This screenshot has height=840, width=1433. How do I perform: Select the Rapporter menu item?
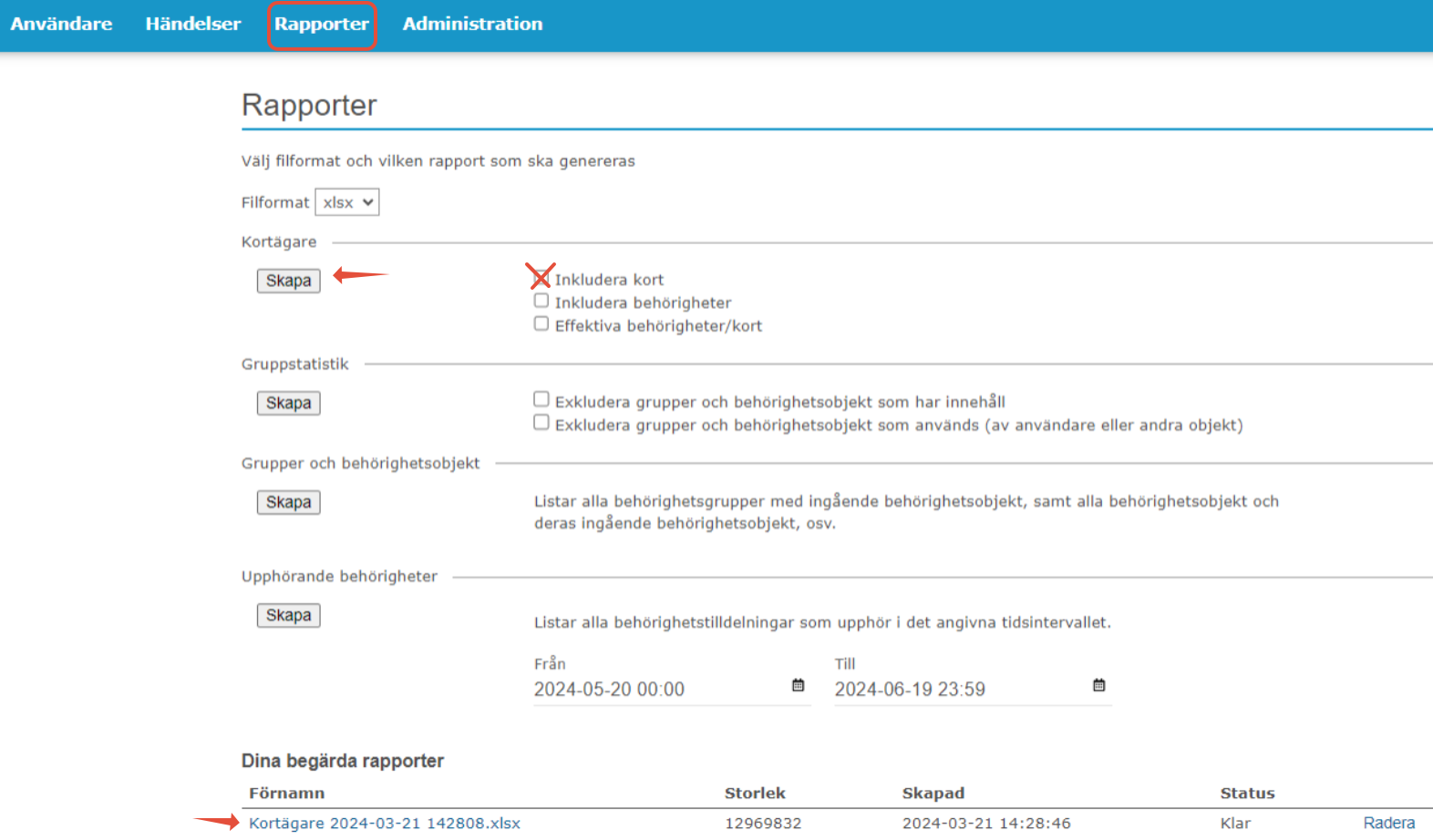point(322,25)
